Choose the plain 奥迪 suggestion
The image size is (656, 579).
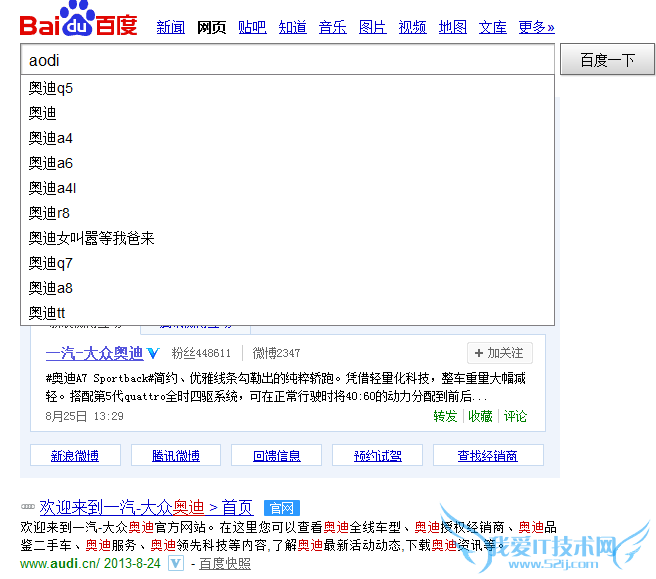287,113
